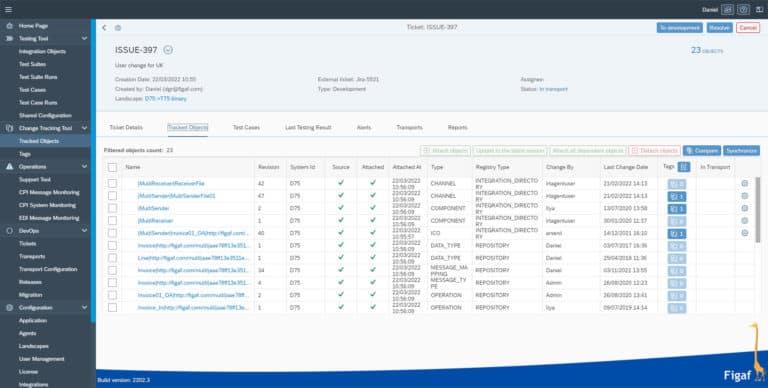Viewport: 768px width, 388px height.
Task: Open the hamburger navigation menu
Action: pos(8,9)
